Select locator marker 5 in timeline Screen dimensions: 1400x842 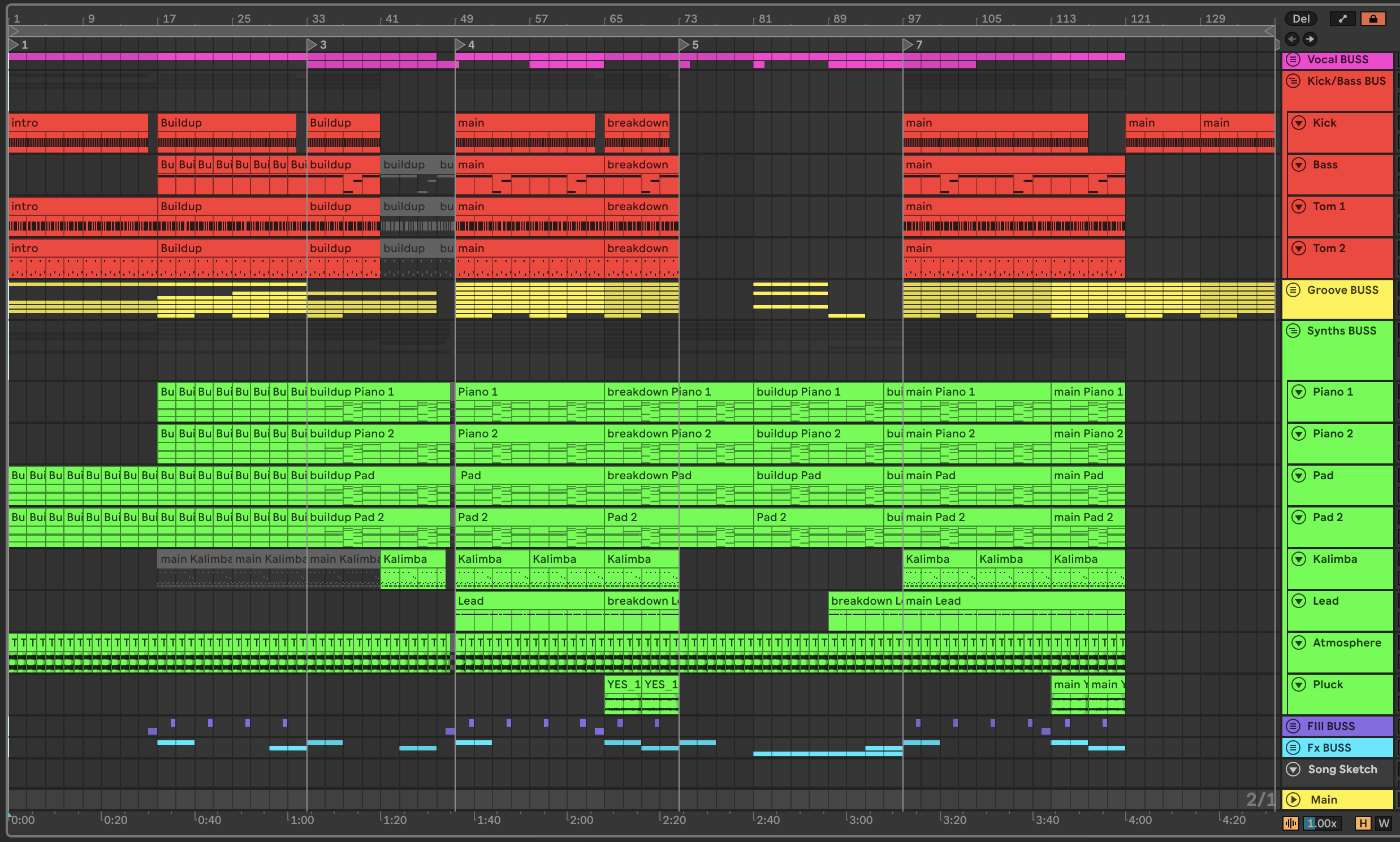tap(685, 44)
